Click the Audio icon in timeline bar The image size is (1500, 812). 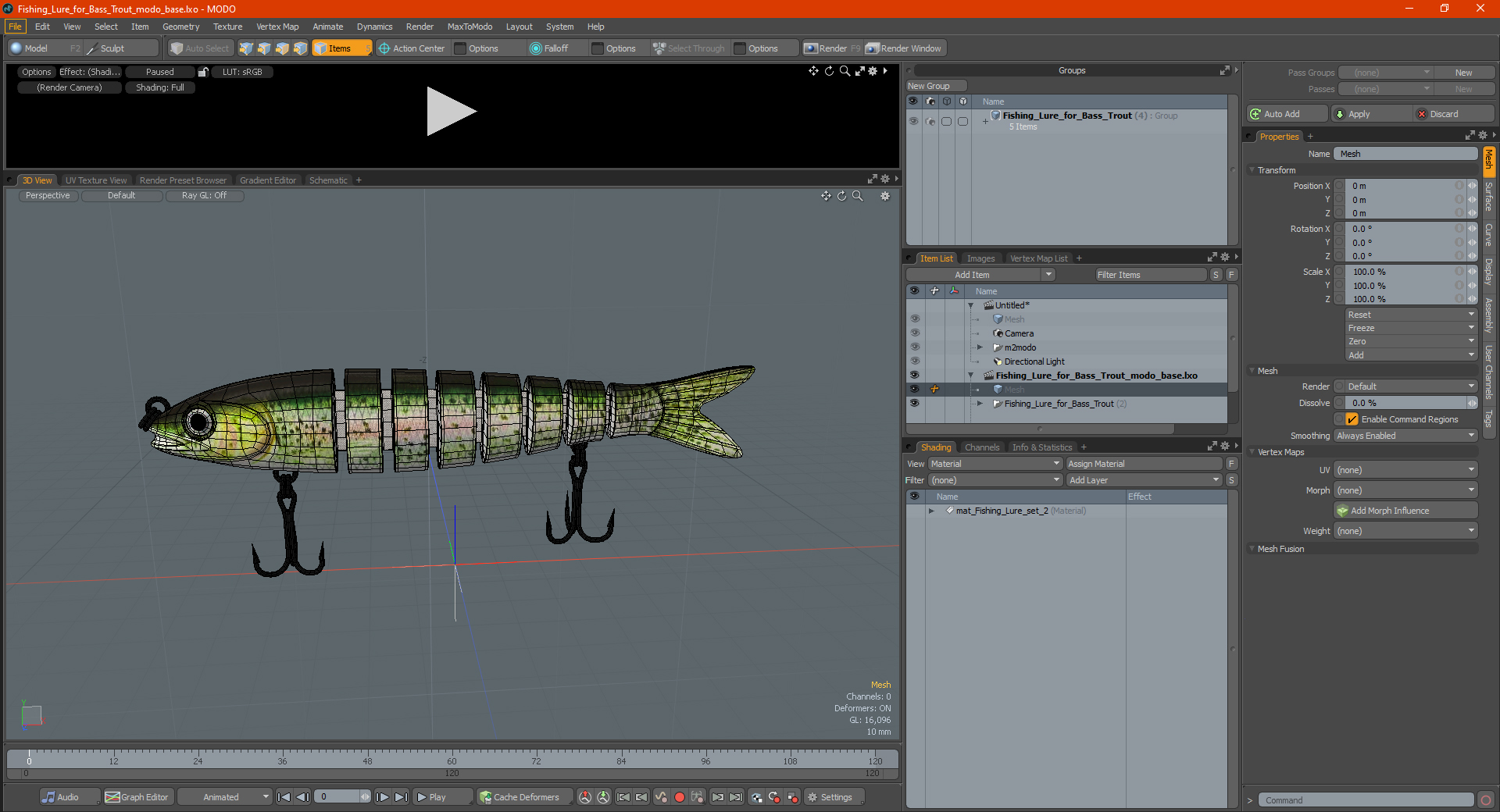point(49,797)
